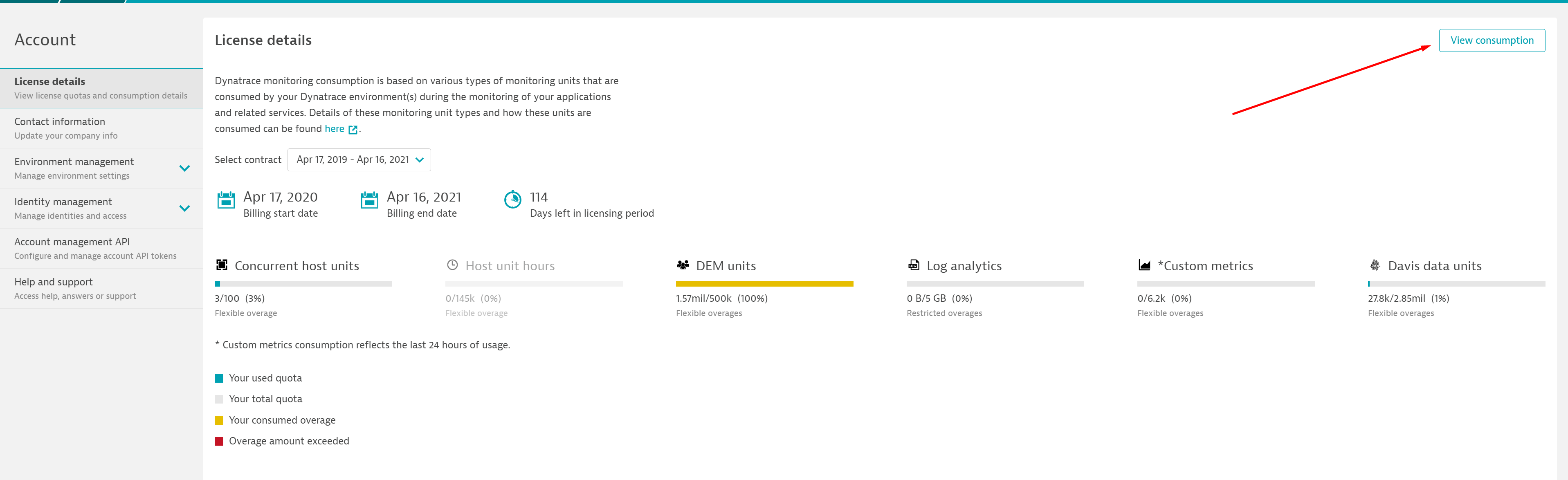
Task: Click the Host unit hours heading
Action: pos(510,266)
